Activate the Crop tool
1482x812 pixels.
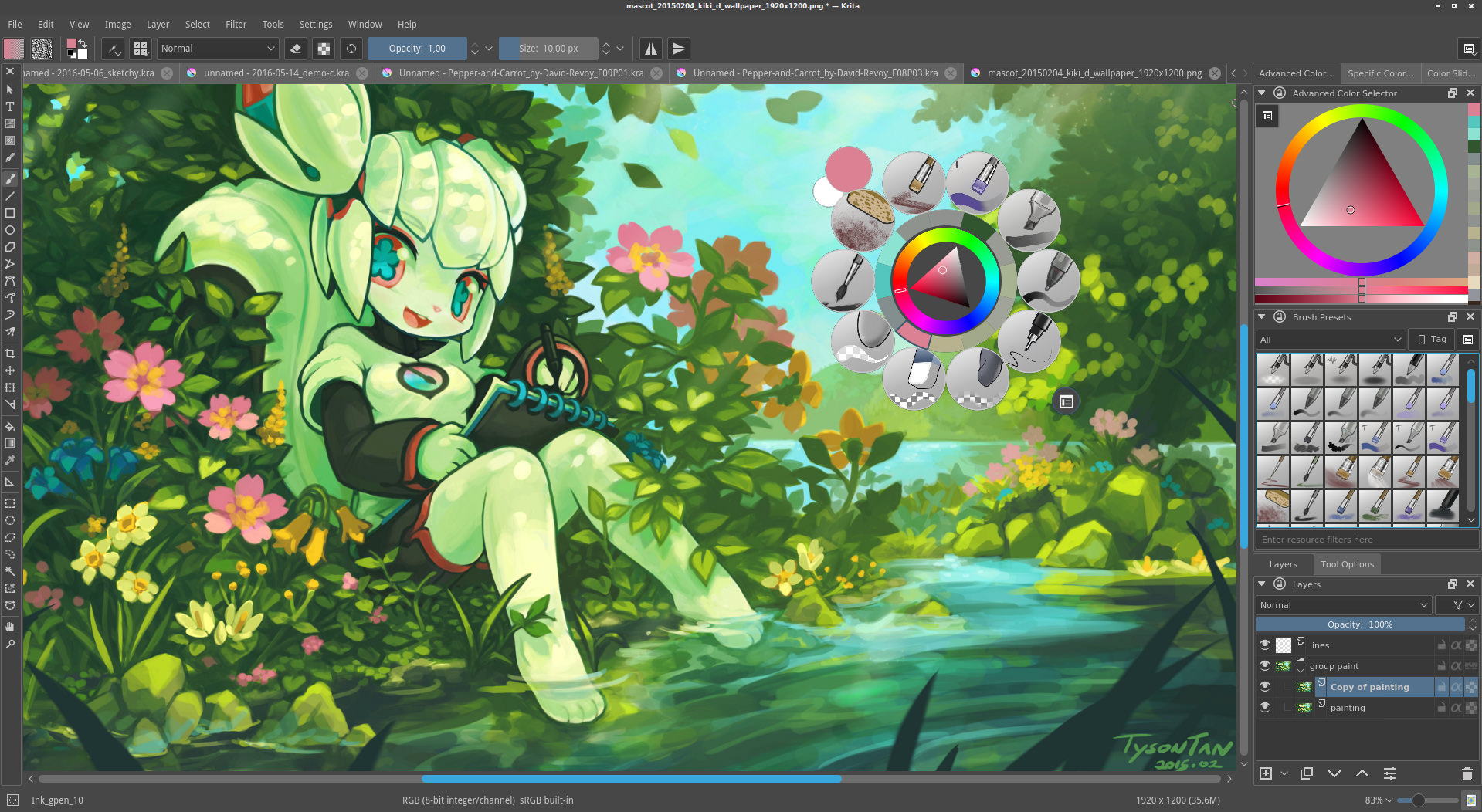tap(10, 354)
